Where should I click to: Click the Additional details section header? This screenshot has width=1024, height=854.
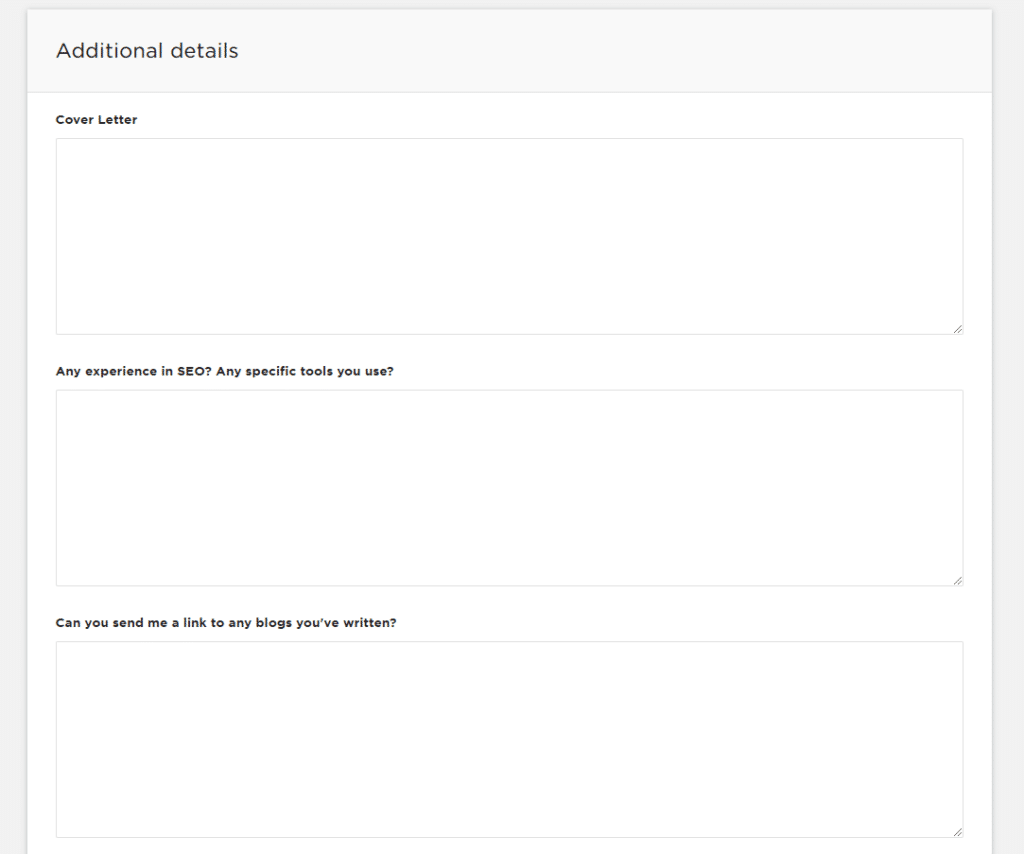[147, 50]
